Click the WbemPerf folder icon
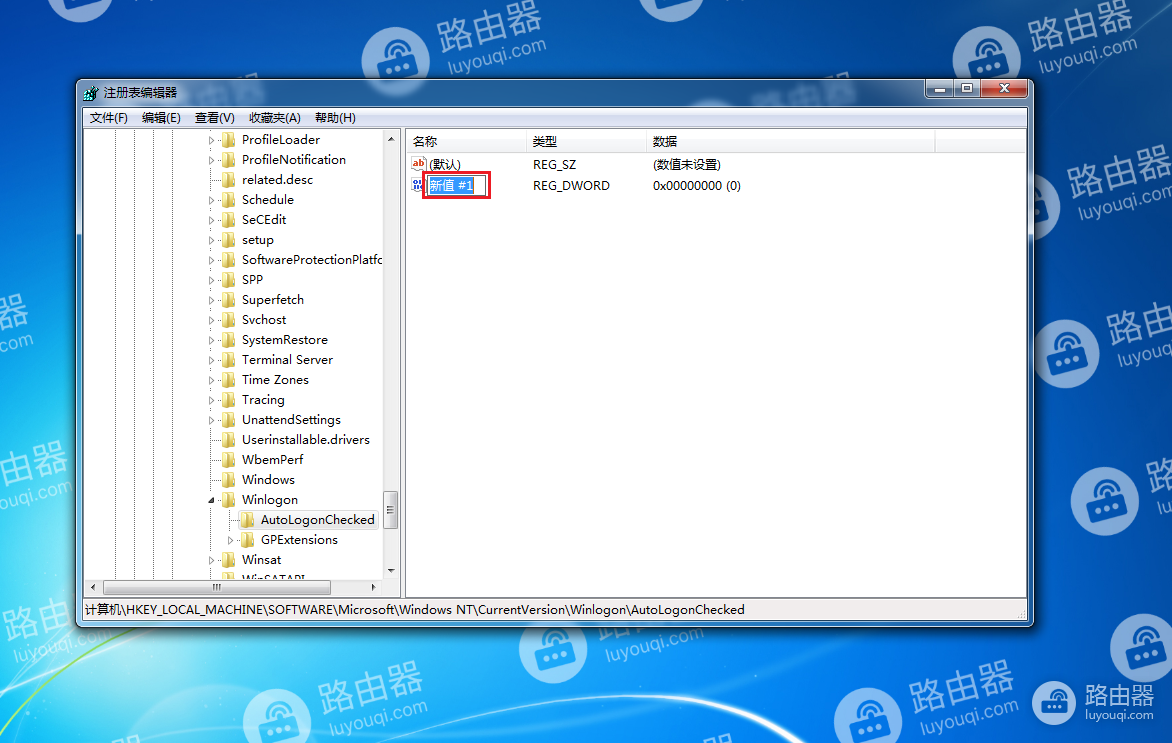The width and height of the screenshot is (1172, 743). (x=229, y=460)
